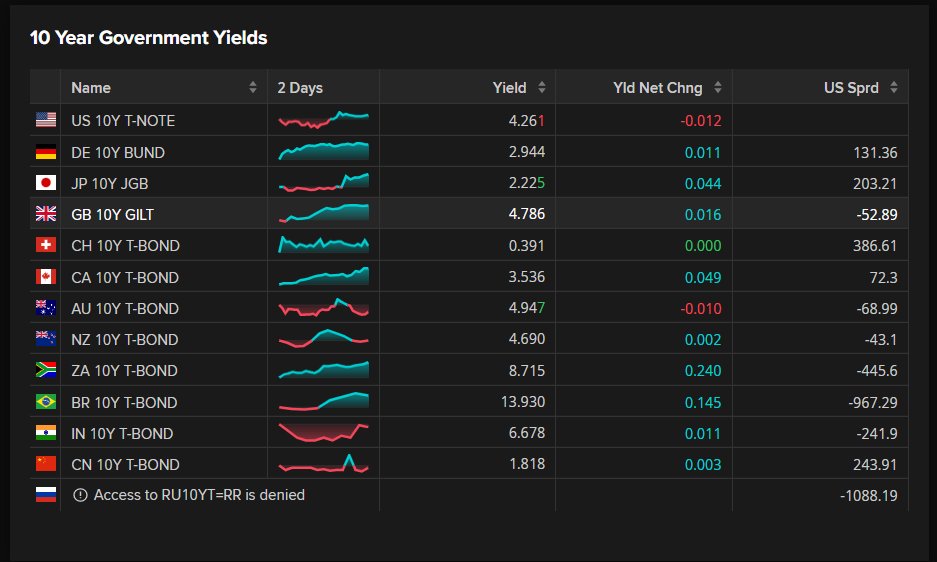Open the US 10Y T-NOTE row
937x562 pixels.
pyautogui.click(x=469, y=120)
